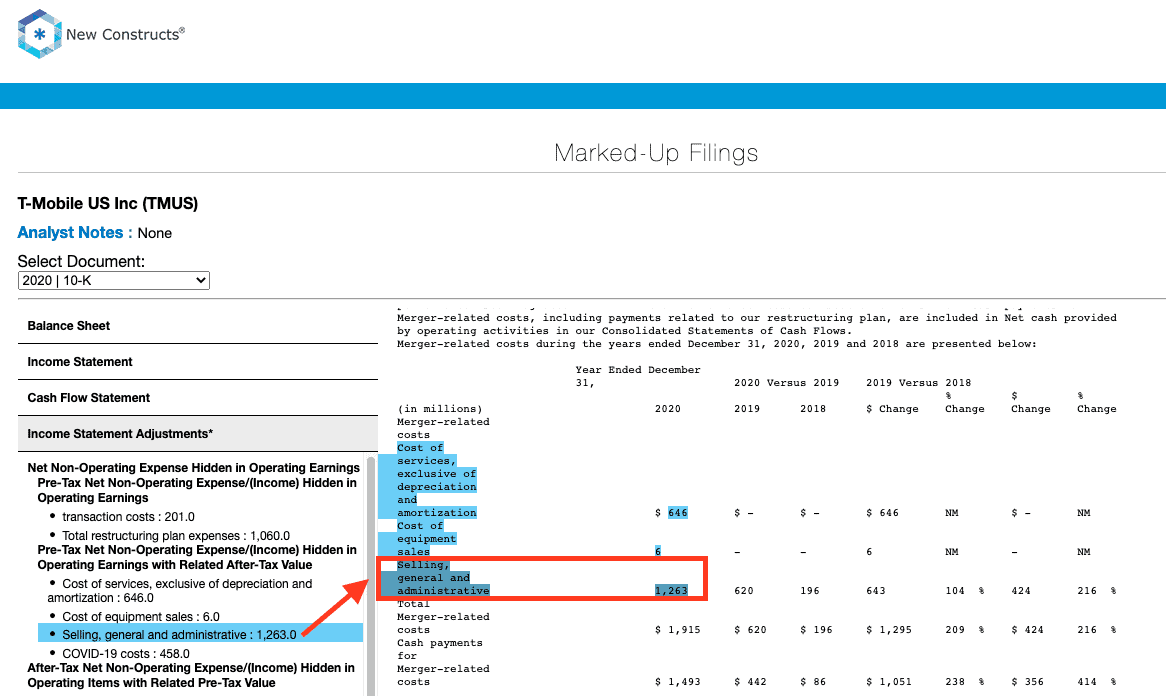1166x696 pixels.
Task: Open the Select Document dropdown showing 2020 | 10-K
Action: pos(114,280)
